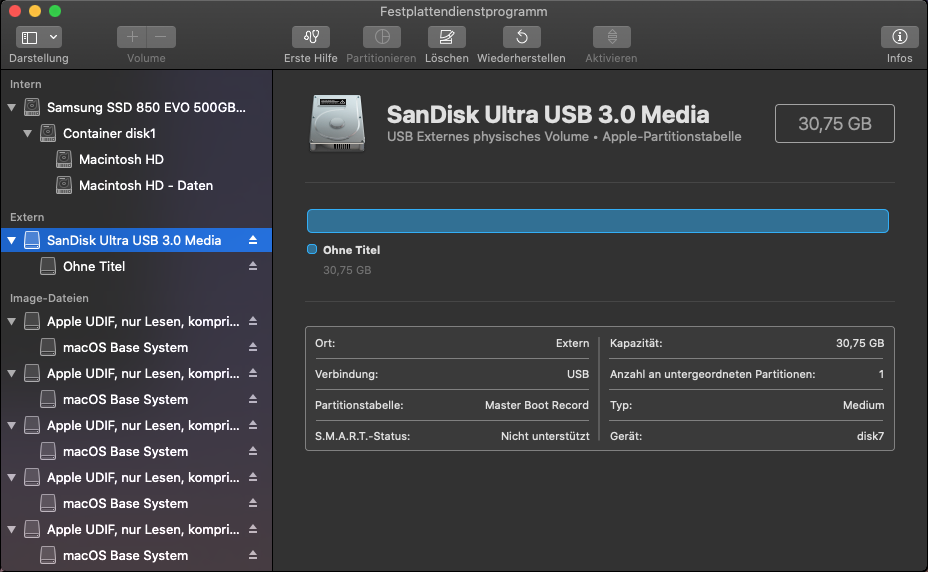Open the Darstellung dropdown chevron
Screen dimensions: 928x572
click(x=53, y=37)
